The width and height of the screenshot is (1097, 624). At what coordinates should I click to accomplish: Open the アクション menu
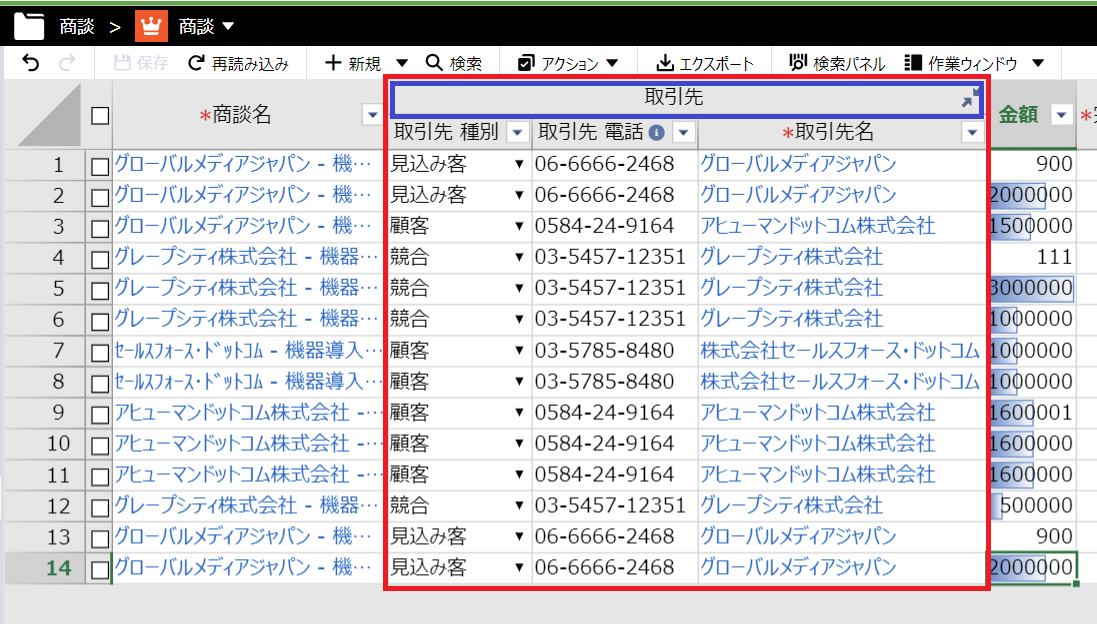(568, 64)
